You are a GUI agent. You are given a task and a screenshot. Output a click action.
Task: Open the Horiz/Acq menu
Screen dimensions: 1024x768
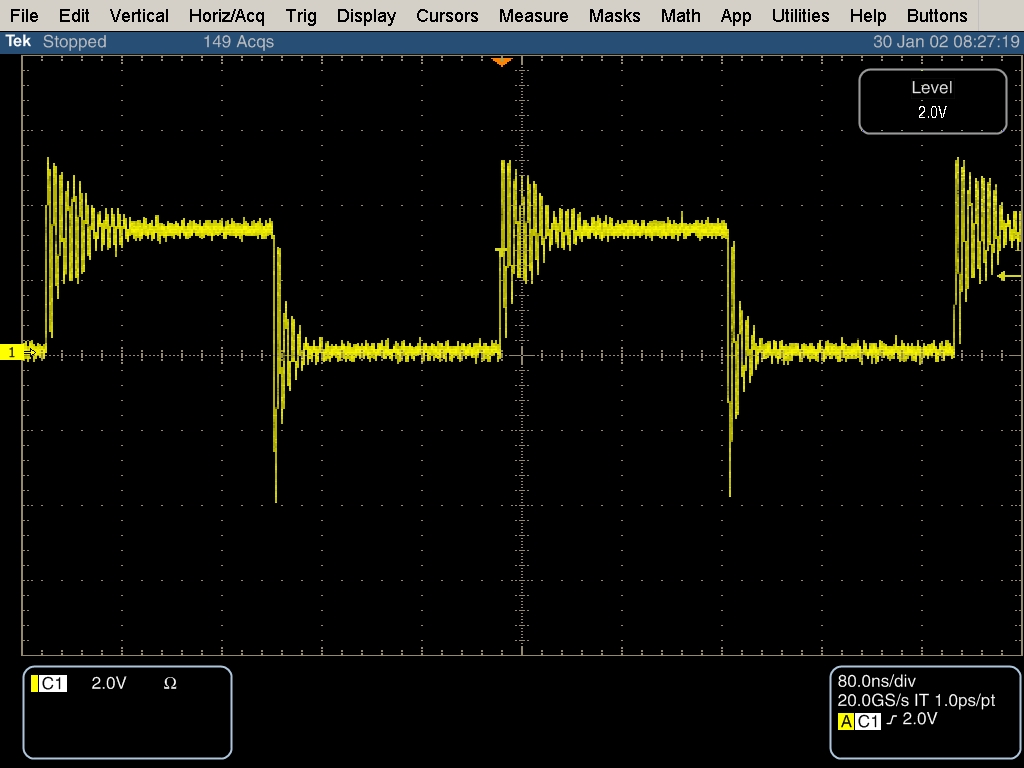coord(227,16)
